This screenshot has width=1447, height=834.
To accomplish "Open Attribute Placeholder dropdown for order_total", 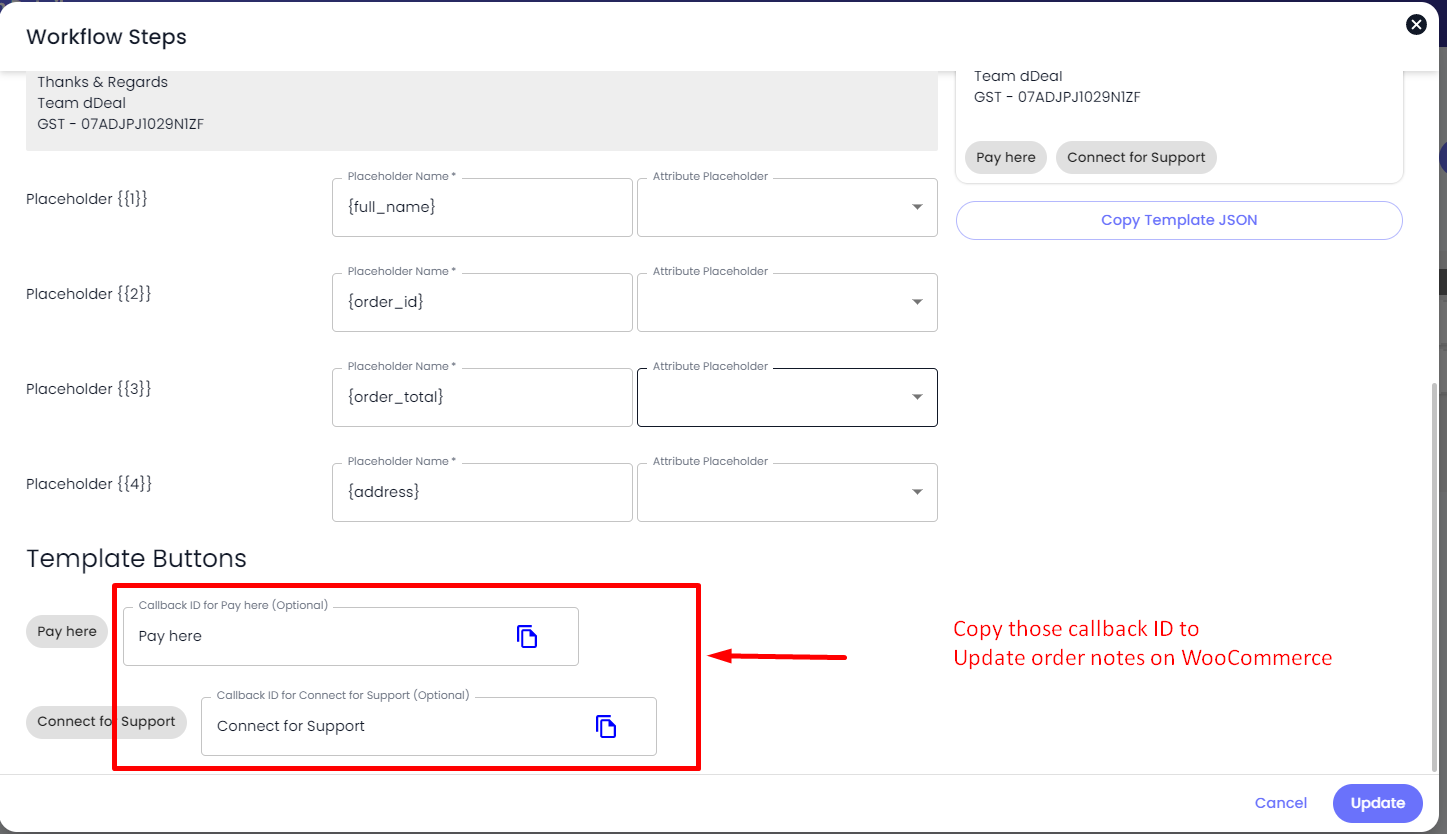I will point(787,398).
